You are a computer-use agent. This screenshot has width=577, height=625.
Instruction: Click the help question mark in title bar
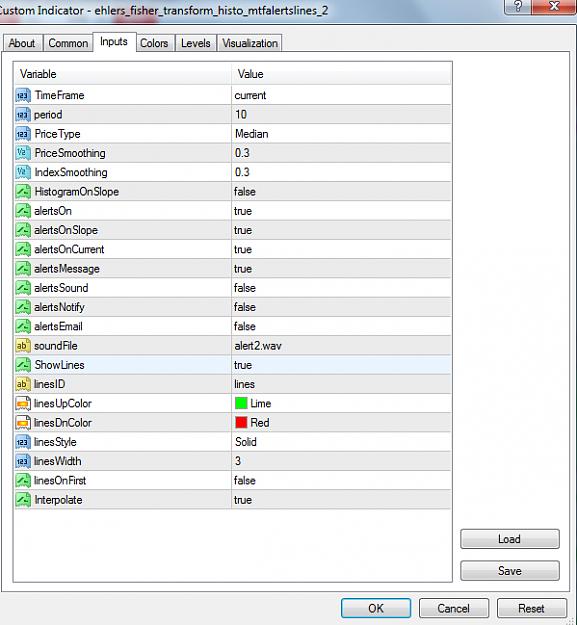tap(517, 6)
